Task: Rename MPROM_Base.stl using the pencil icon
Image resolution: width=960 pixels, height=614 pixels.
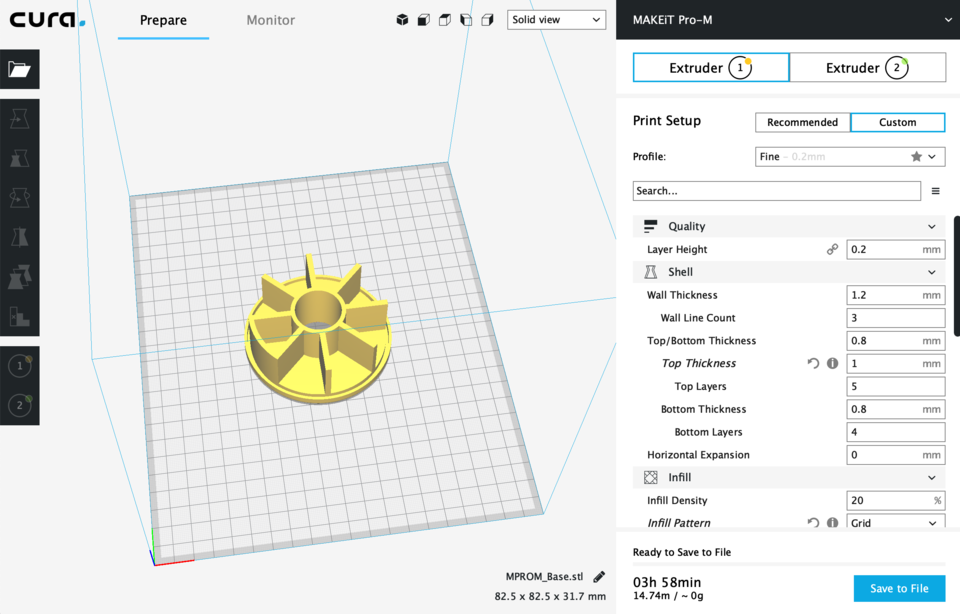Action: [x=598, y=575]
